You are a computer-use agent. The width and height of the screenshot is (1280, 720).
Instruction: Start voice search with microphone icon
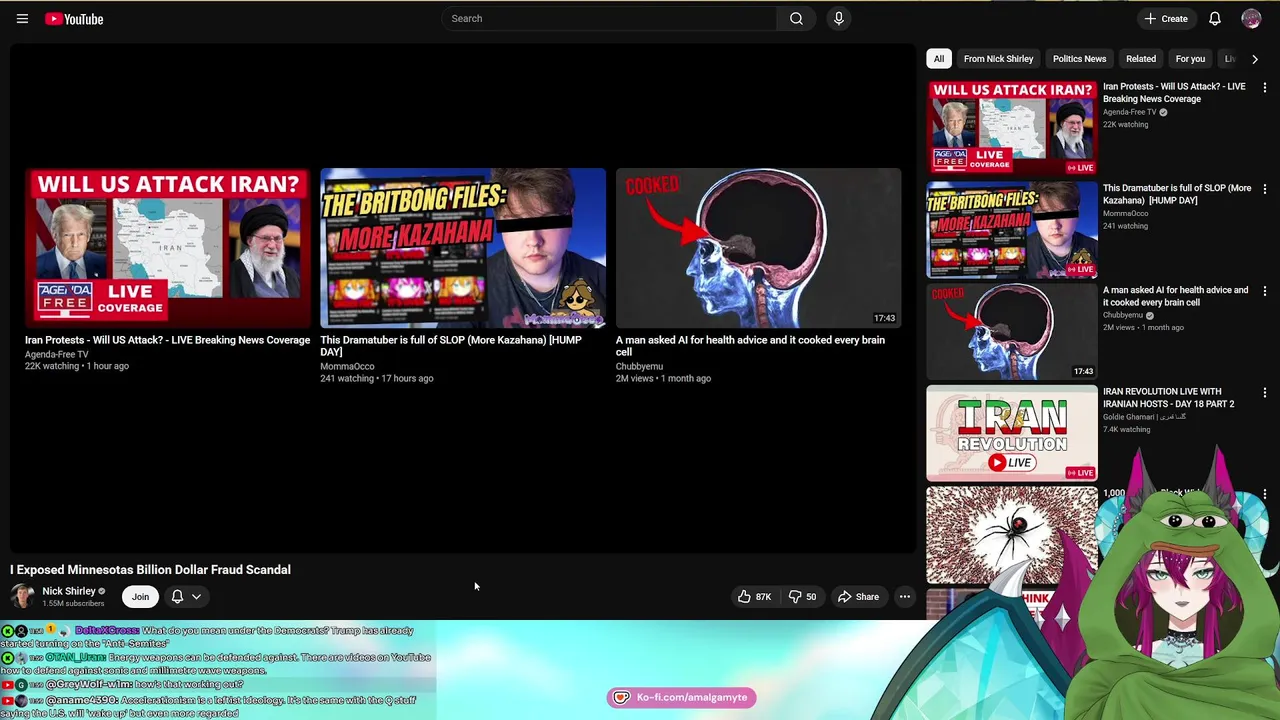point(839,18)
